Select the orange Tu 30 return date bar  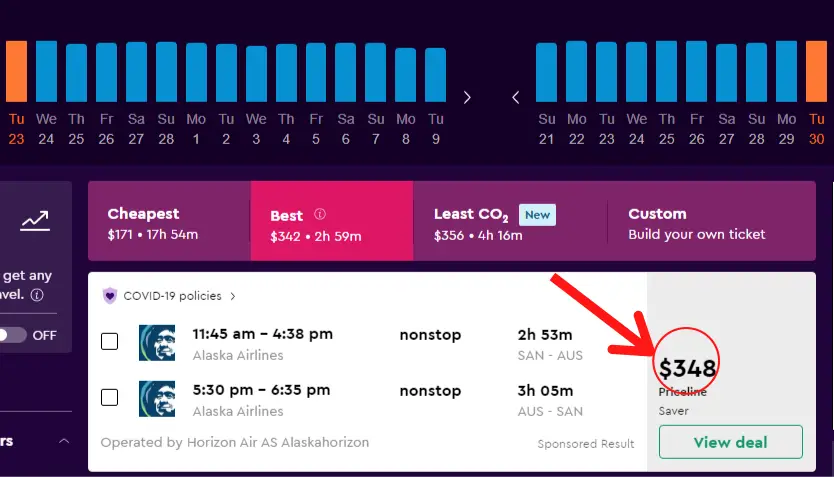tap(816, 71)
